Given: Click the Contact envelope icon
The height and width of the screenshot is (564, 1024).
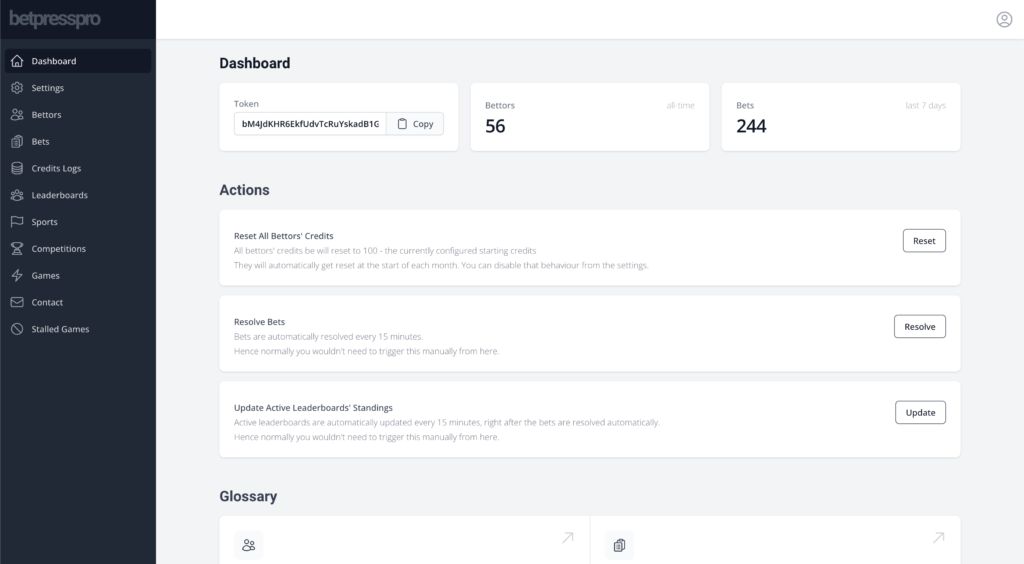Looking at the screenshot, I should coord(17,302).
